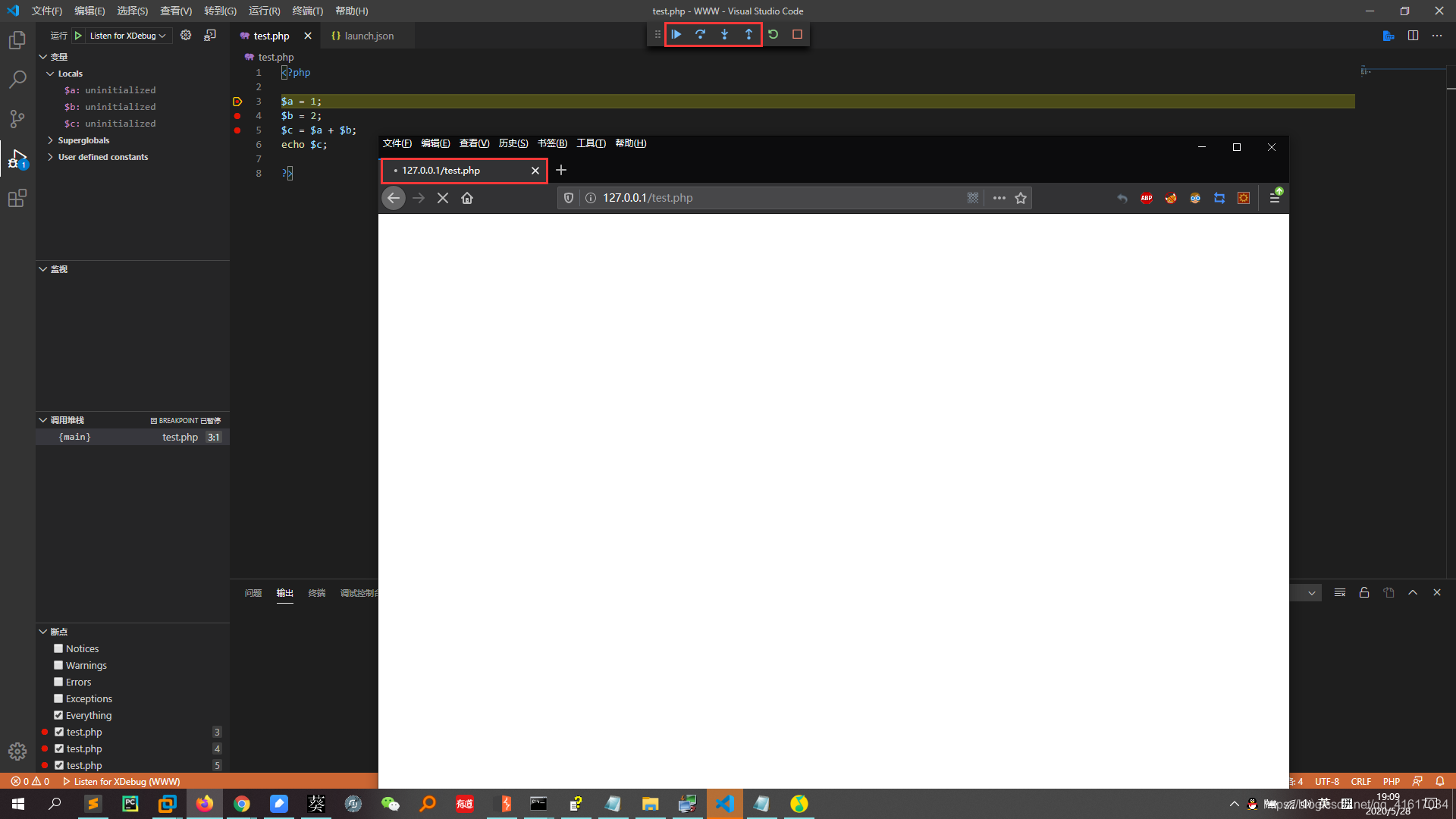
Task: Click the Stop debug session button
Action: pos(798,34)
